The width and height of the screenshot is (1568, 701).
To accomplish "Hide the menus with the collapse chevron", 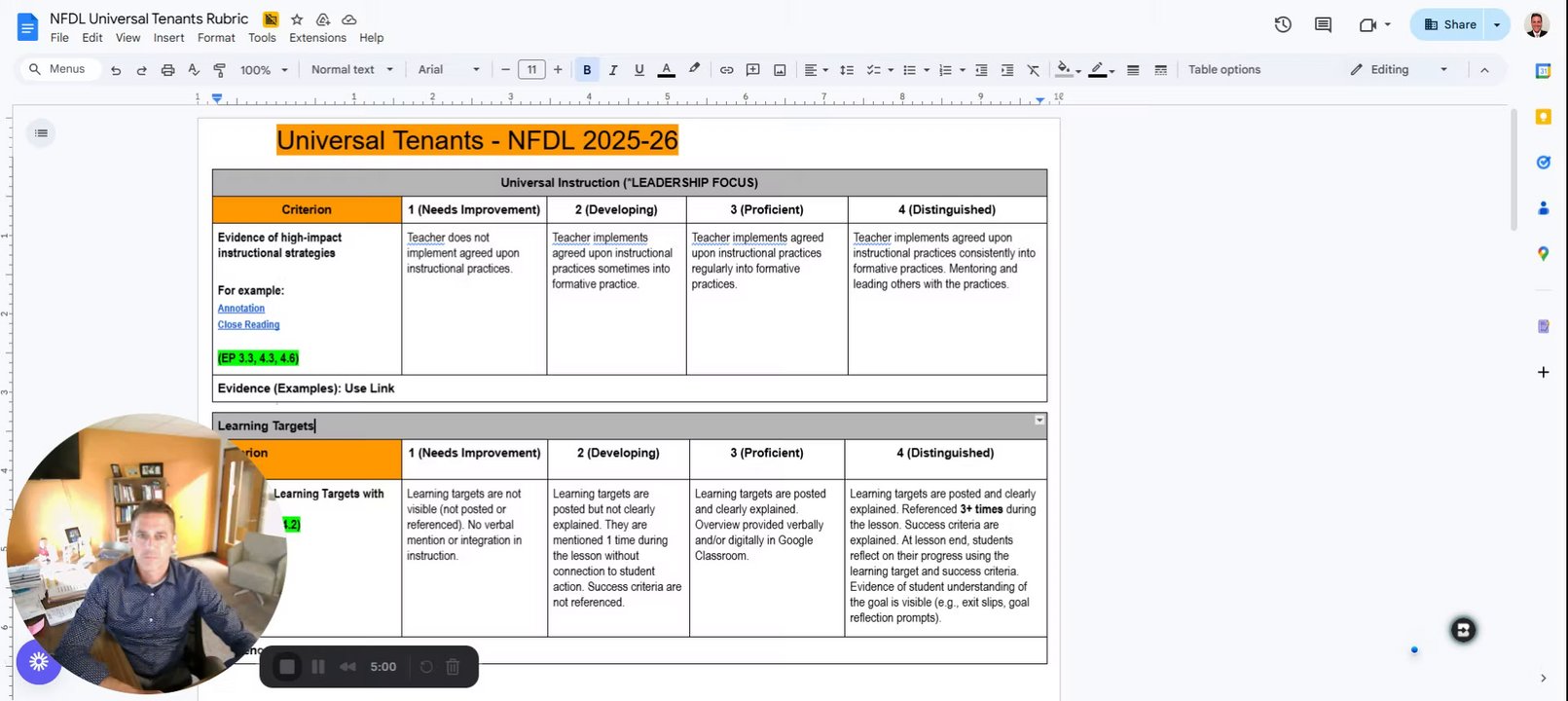I will (x=1484, y=70).
